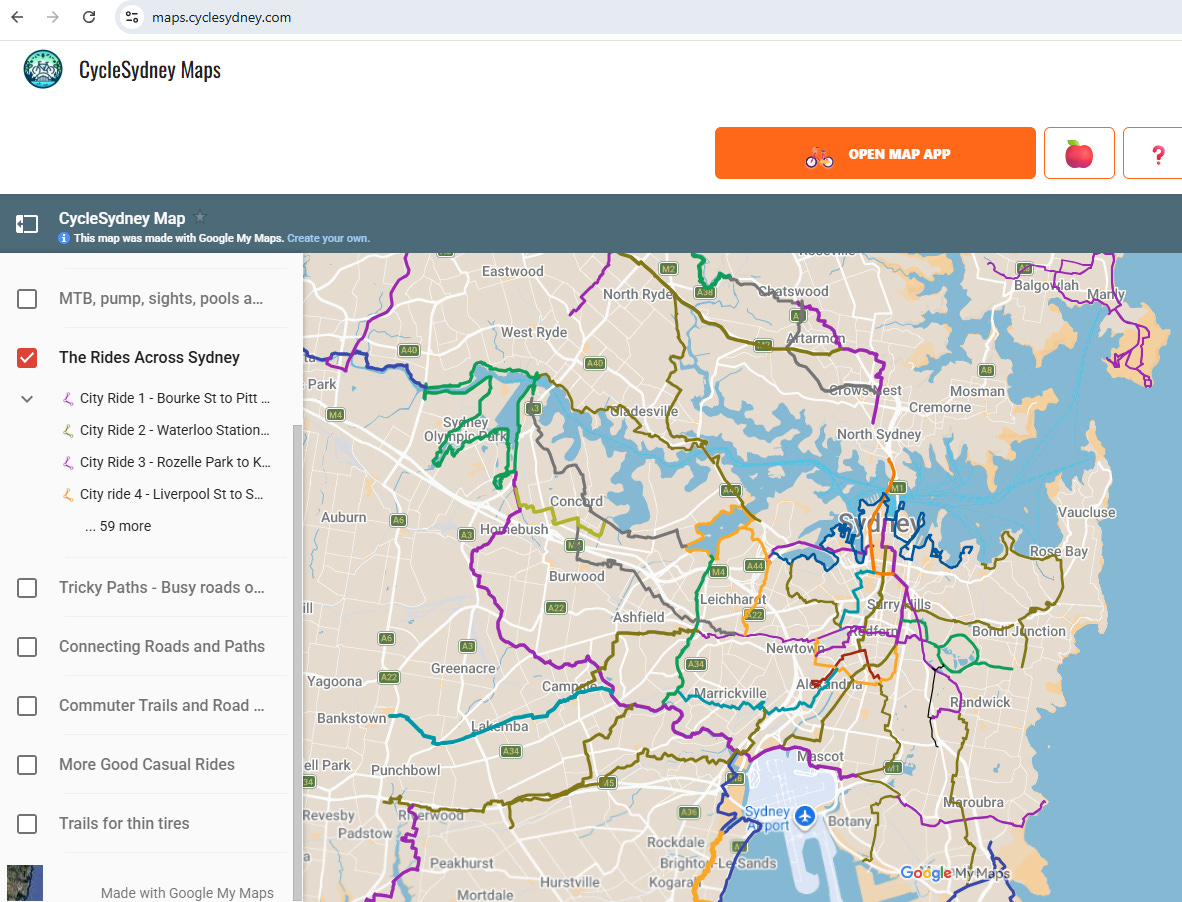
Task: Enable the Connecting Roads and Paths layer
Action: (27, 647)
